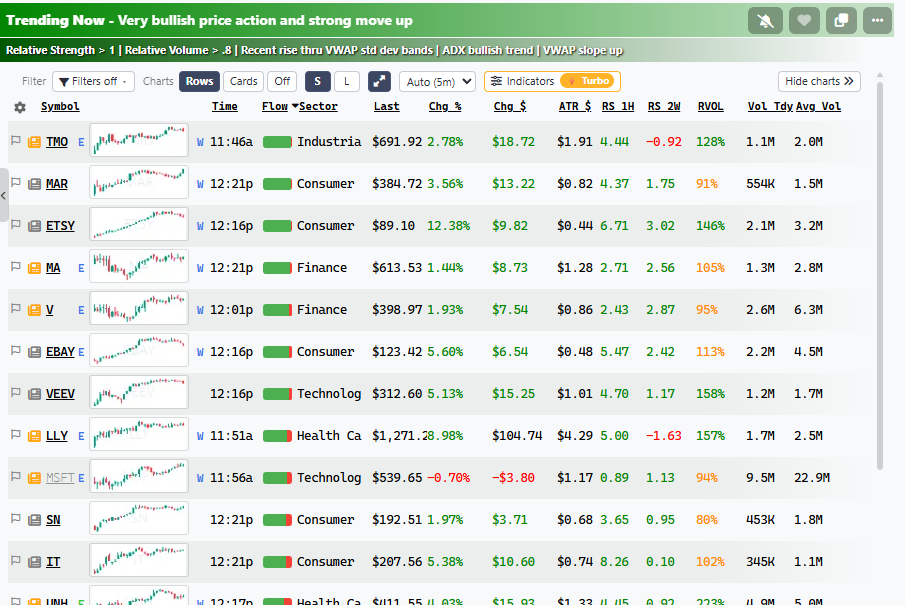Open the IT symbol link
This screenshot has width=905, height=605.
tap(53, 562)
